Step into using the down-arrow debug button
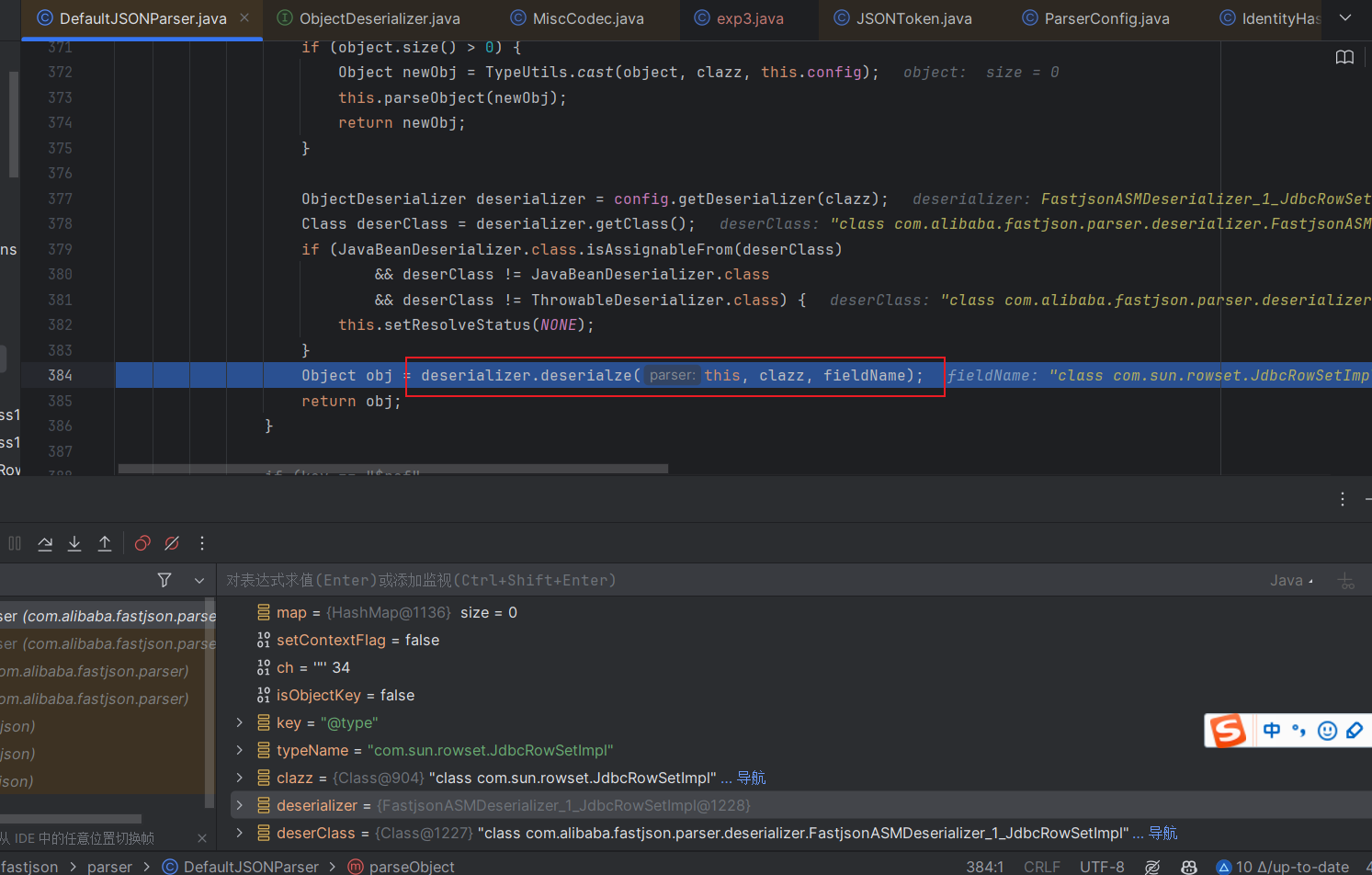The width and height of the screenshot is (1372, 875). coord(74,543)
